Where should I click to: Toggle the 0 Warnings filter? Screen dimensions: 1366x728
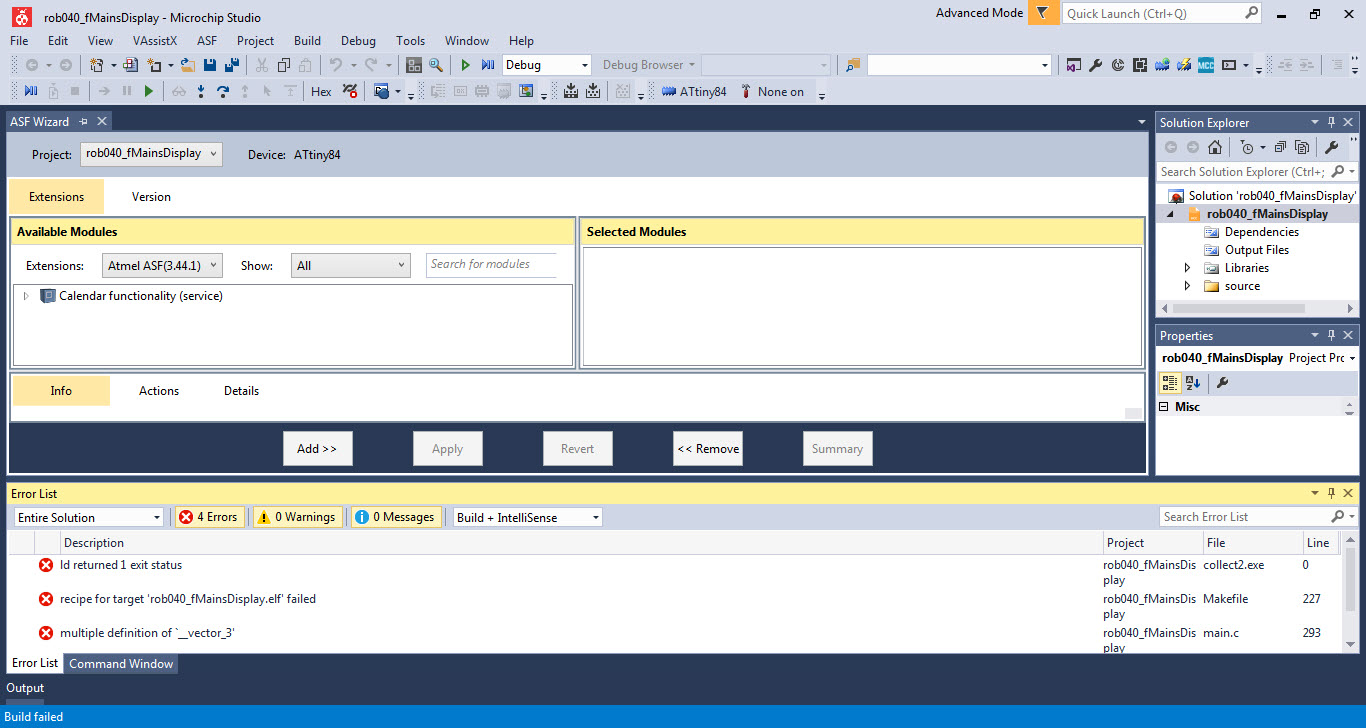pos(296,517)
